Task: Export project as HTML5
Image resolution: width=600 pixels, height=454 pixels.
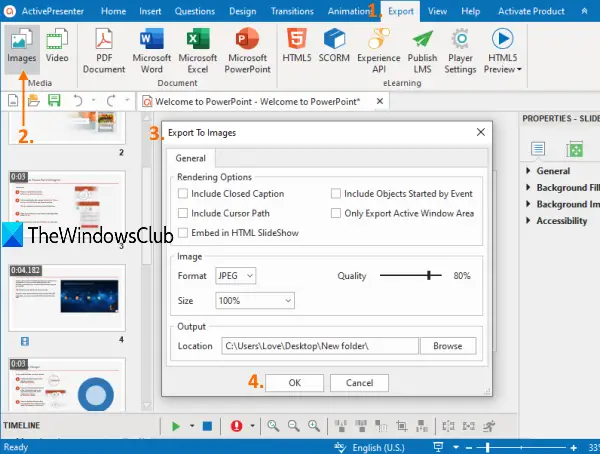Action: point(297,46)
